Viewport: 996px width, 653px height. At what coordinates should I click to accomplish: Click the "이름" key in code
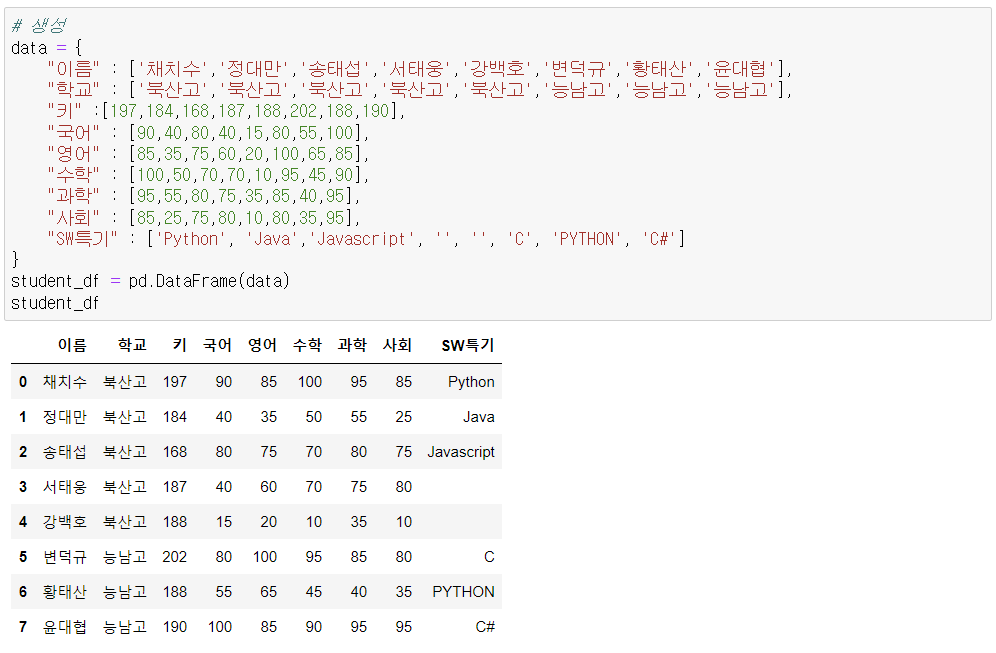point(74,69)
